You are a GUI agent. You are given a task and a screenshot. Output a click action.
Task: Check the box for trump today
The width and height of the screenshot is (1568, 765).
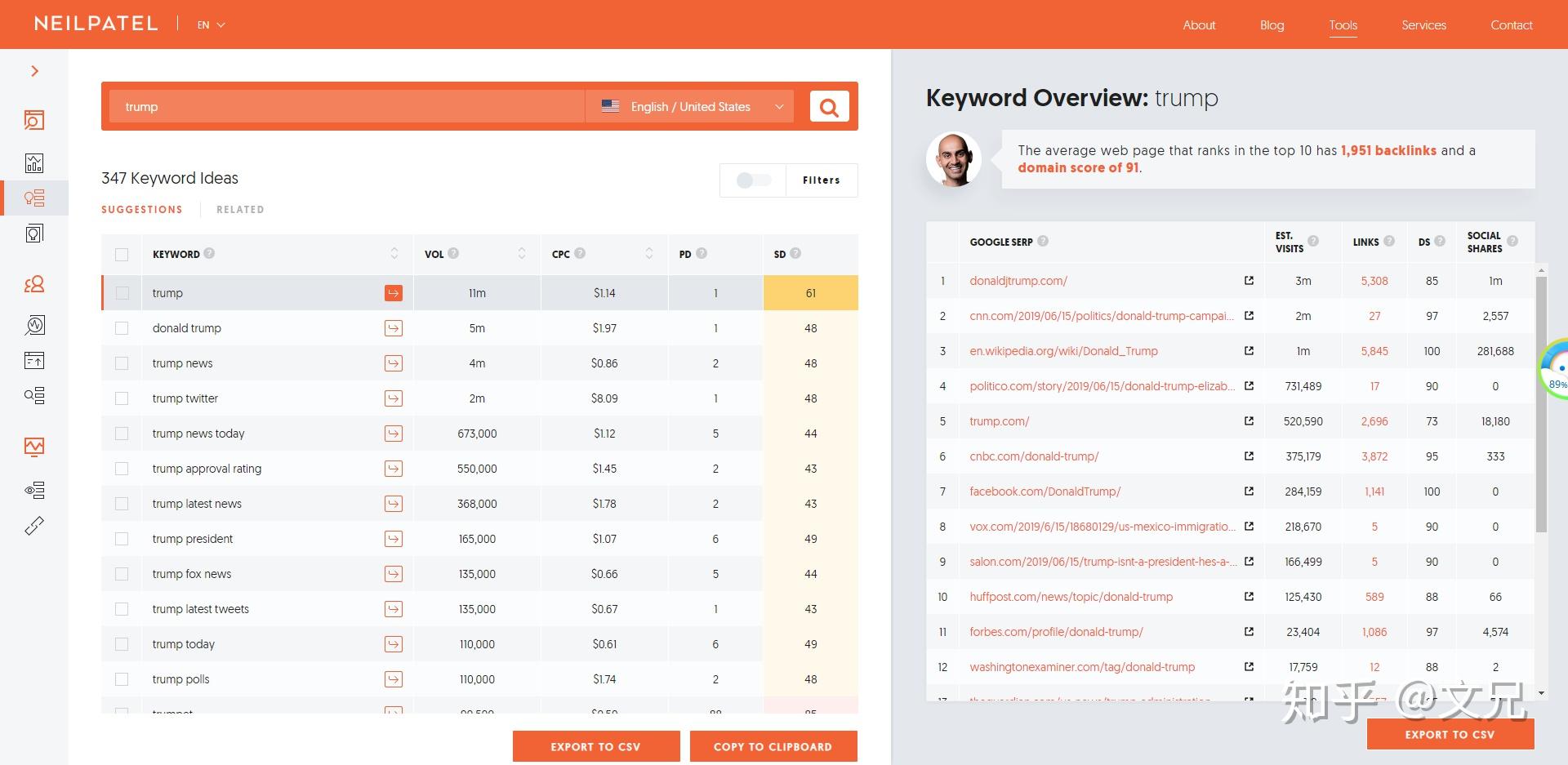point(122,644)
